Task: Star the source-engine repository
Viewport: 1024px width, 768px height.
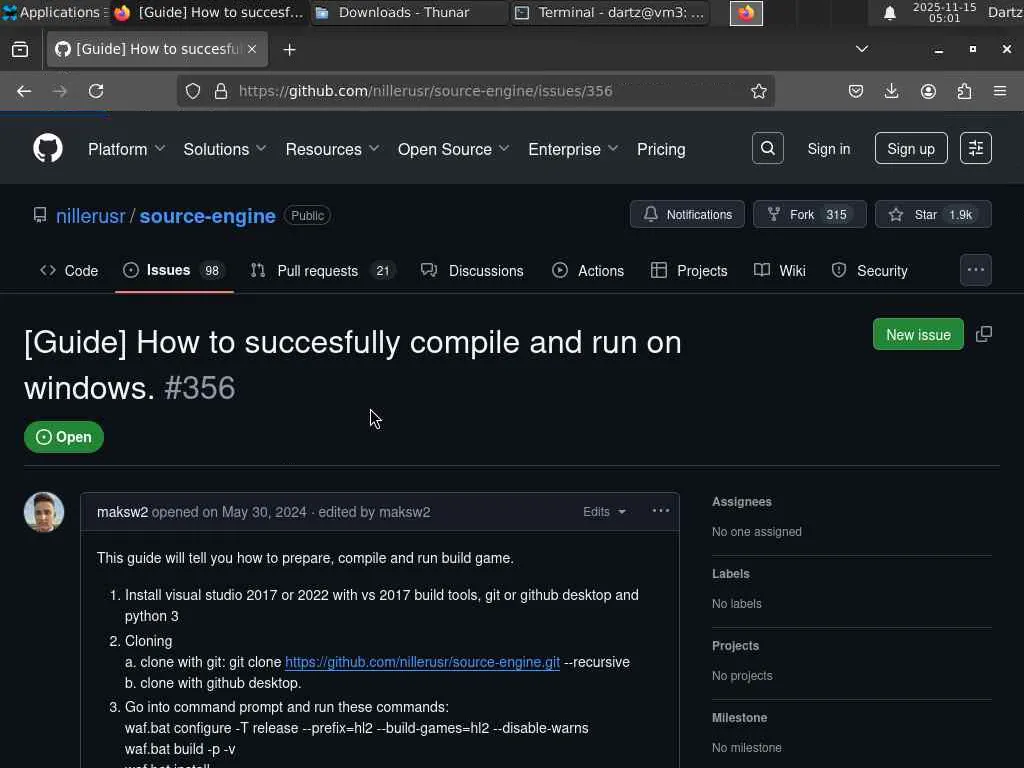Action: (x=933, y=214)
